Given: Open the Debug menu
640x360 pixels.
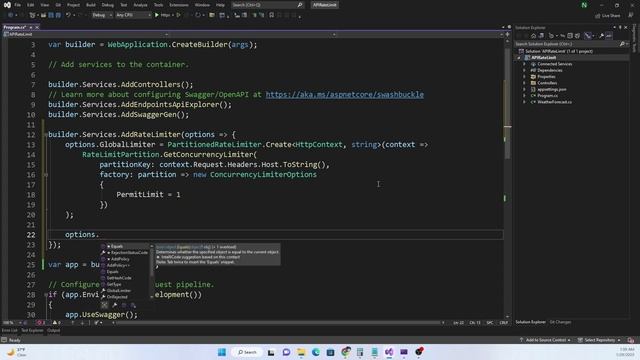Looking at the screenshot, I should (108, 5).
